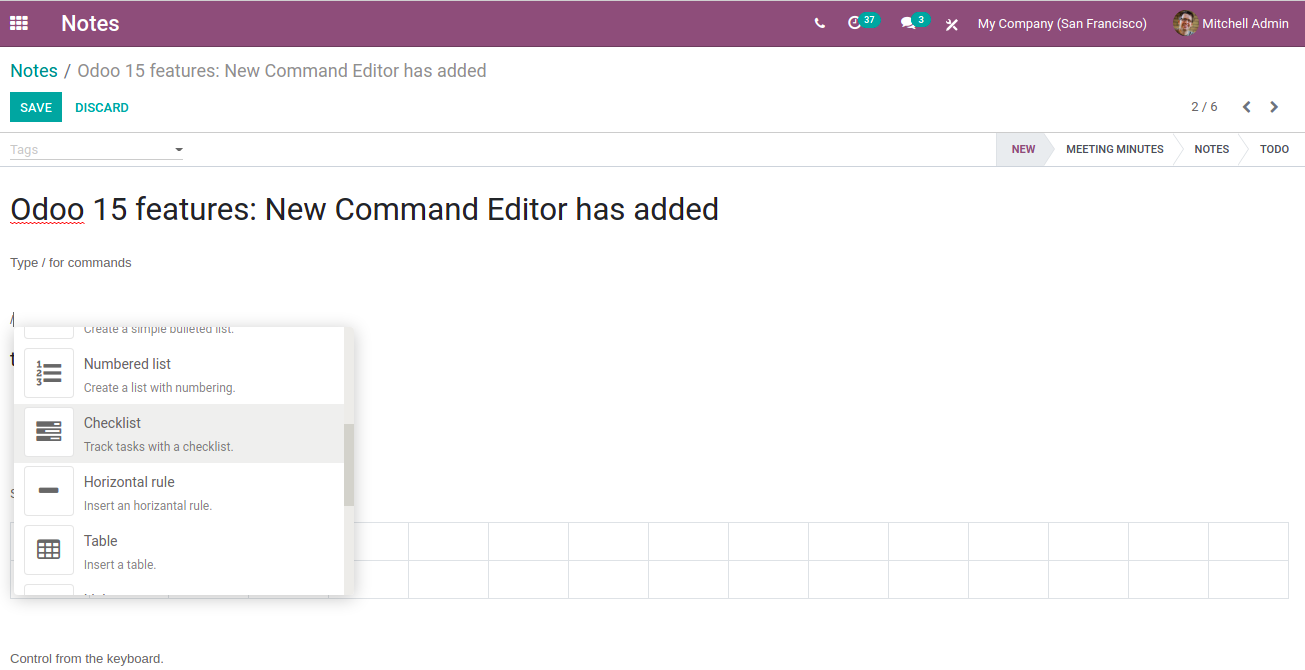Click the debug tools wrench icon
1305x670 pixels.
(x=952, y=24)
